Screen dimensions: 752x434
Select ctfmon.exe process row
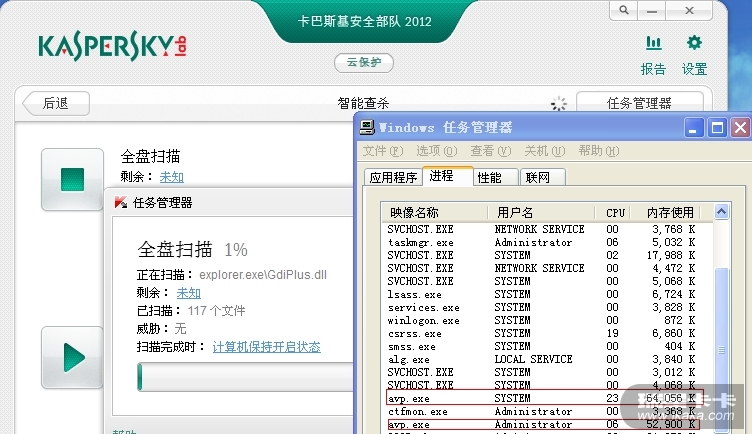[x=541, y=411]
